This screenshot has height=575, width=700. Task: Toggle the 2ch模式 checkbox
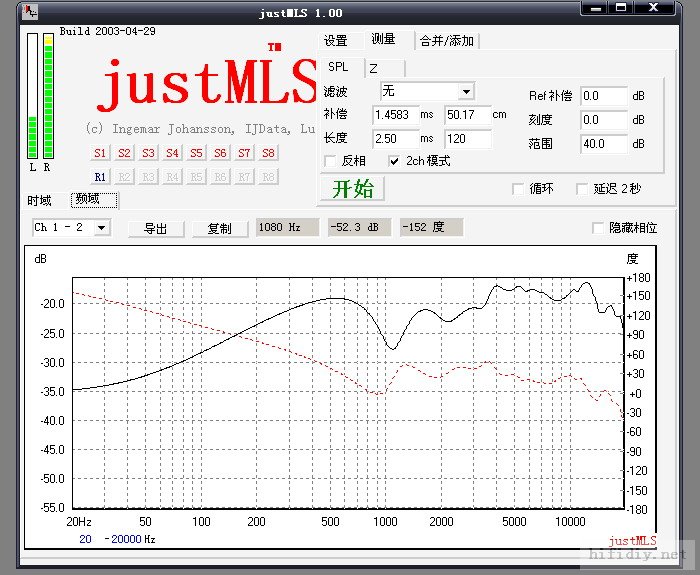[395, 161]
